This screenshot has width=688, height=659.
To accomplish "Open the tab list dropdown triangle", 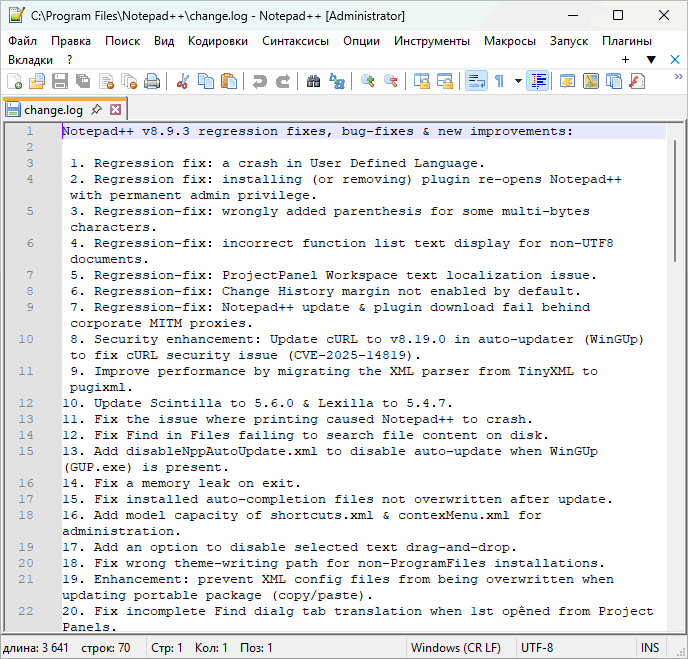I will point(650,60).
